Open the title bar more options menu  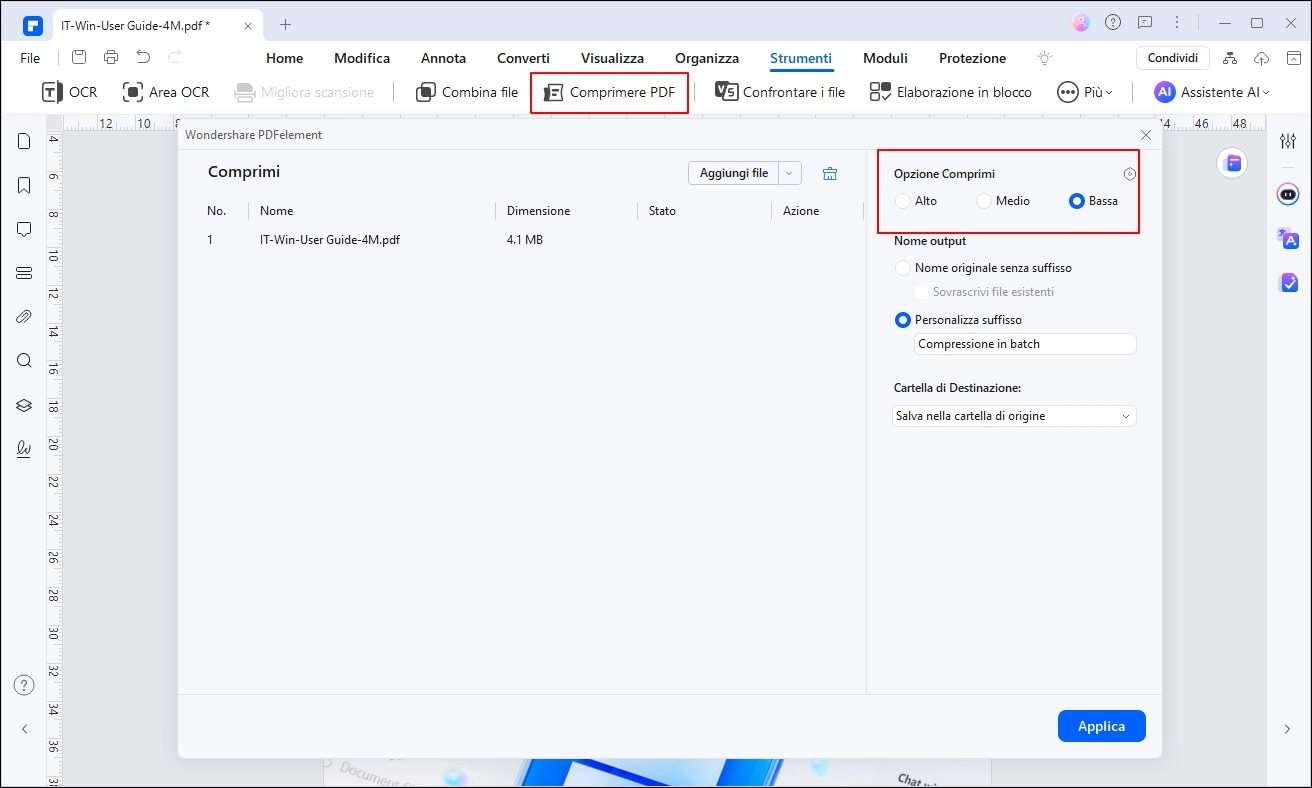pos(1177,23)
